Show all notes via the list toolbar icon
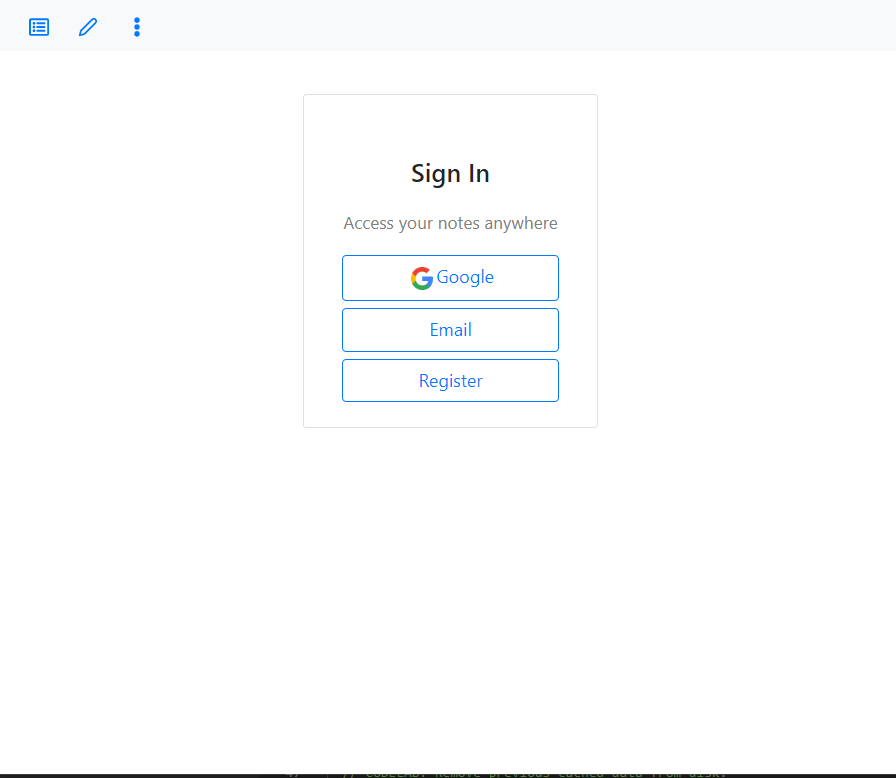896x778 pixels. pyautogui.click(x=39, y=27)
